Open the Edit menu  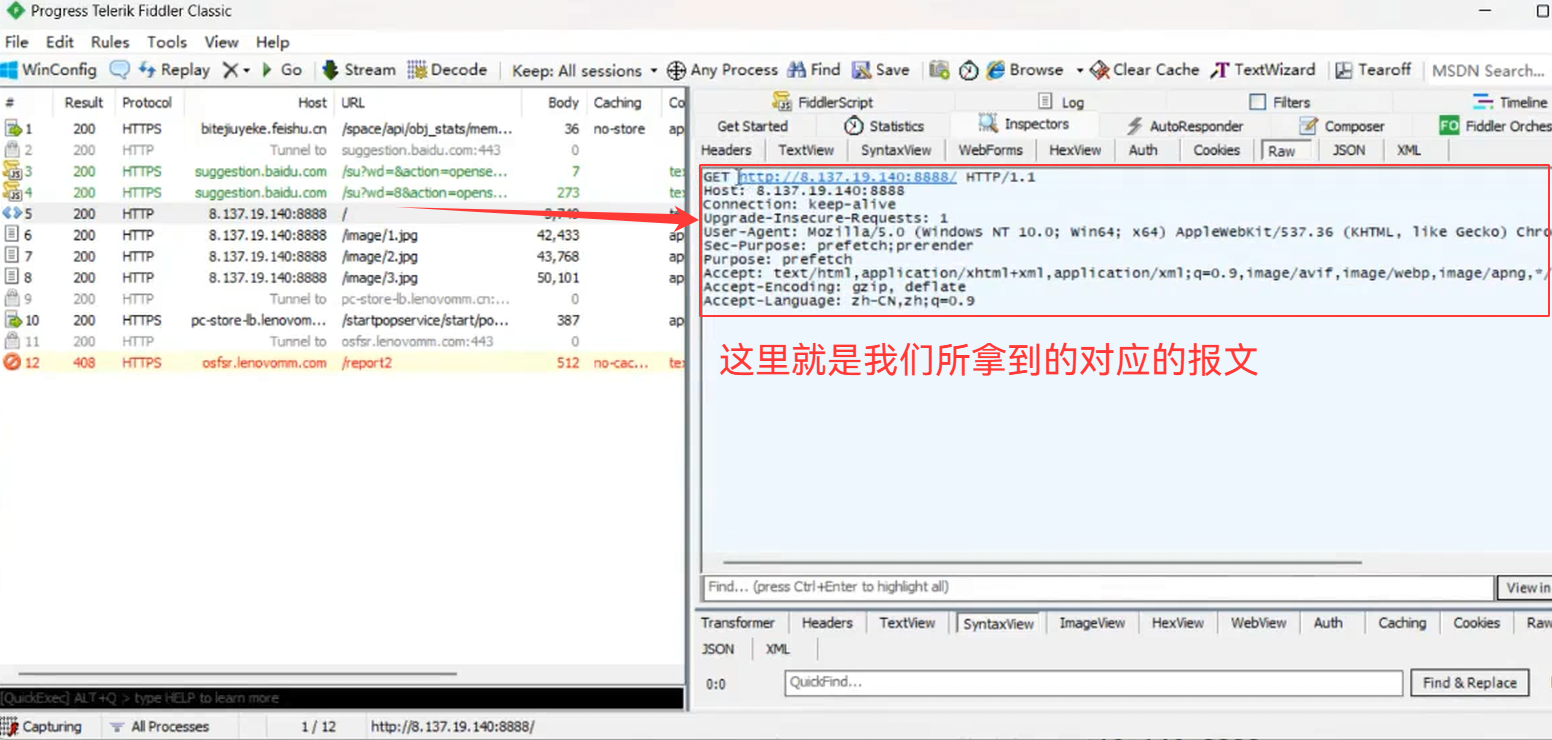click(x=60, y=42)
